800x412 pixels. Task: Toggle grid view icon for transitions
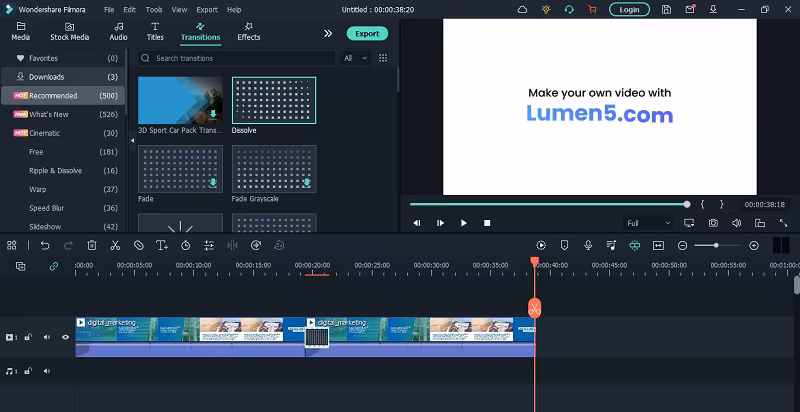point(383,58)
